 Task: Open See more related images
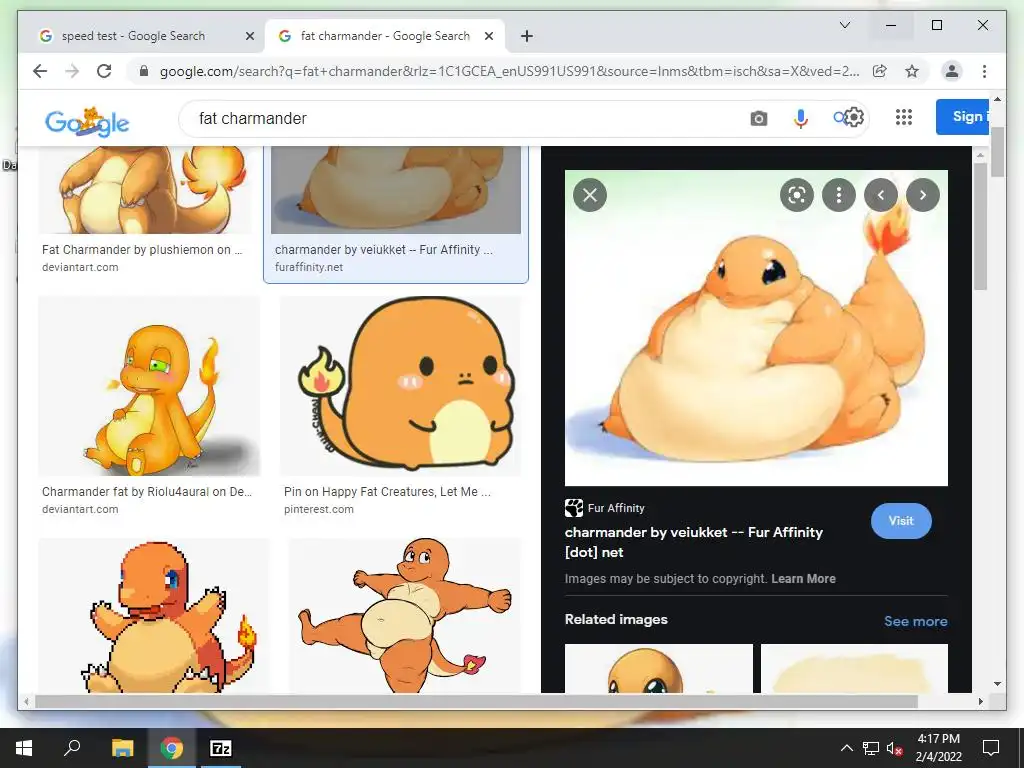916,621
